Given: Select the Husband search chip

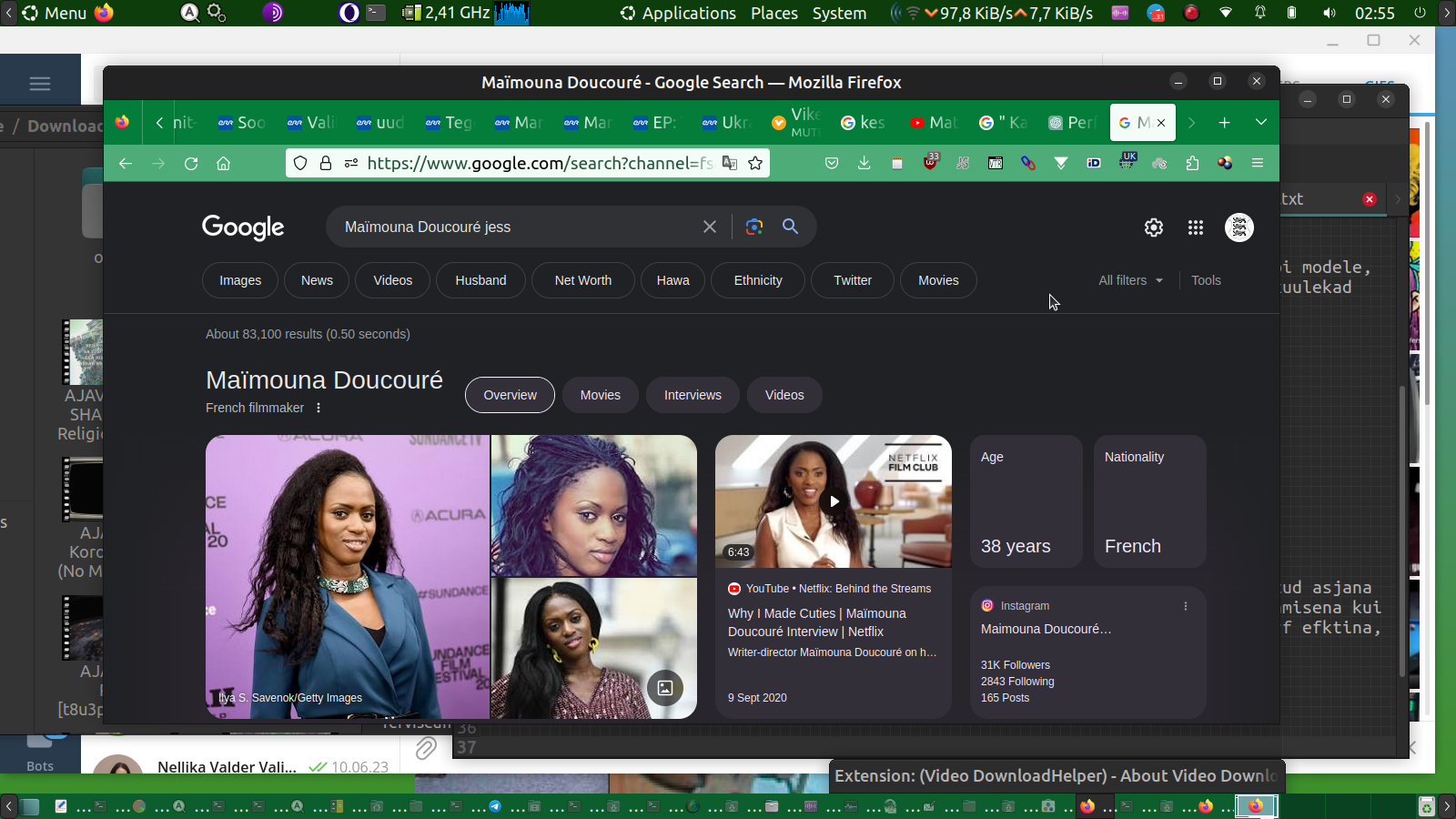Looking at the screenshot, I should [480, 280].
